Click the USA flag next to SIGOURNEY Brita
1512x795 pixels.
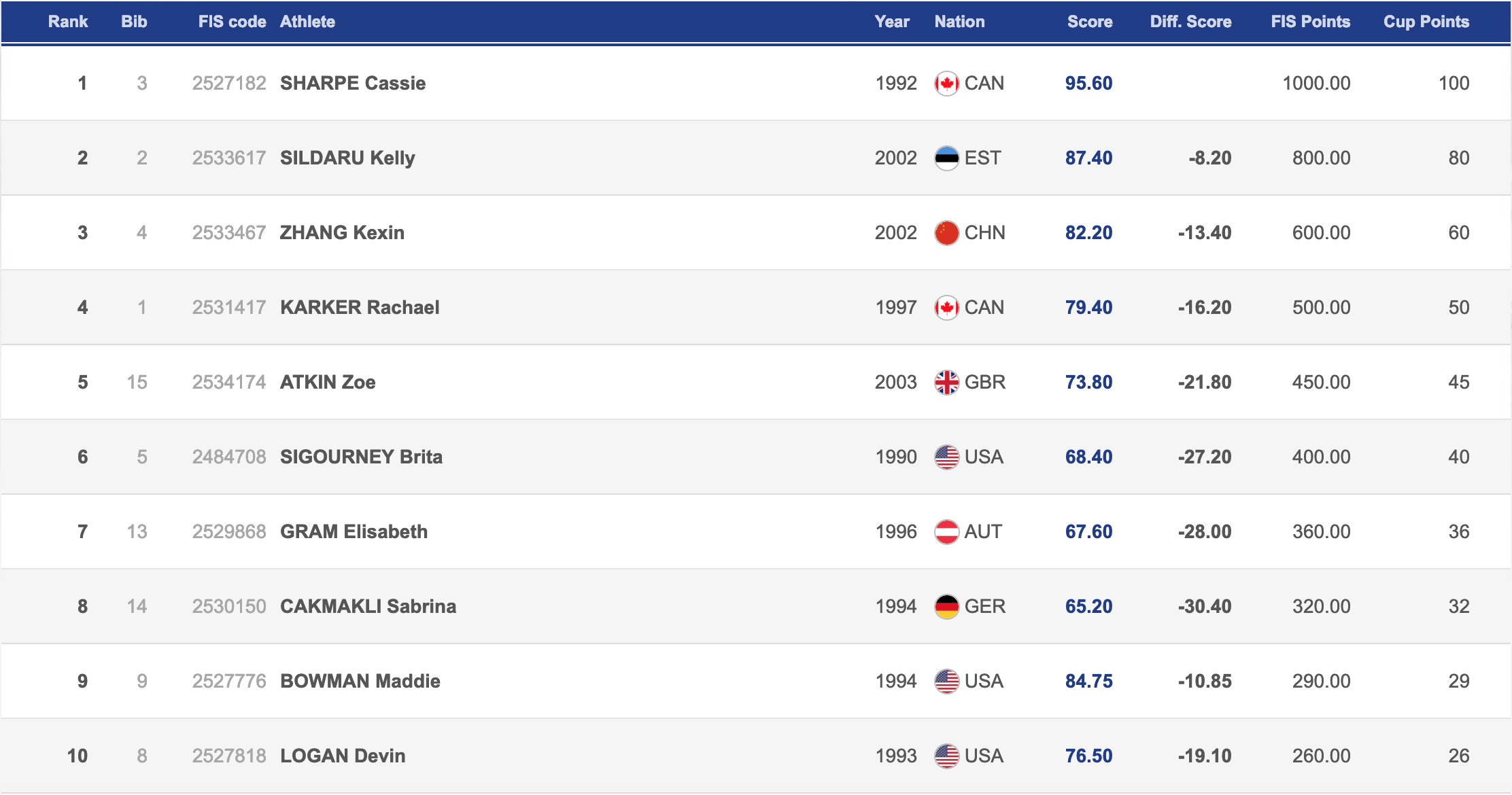click(947, 457)
